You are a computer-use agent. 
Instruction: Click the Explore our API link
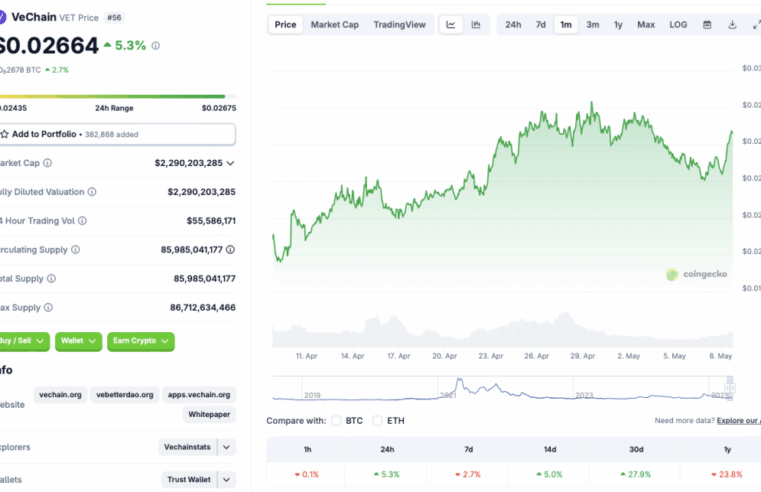click(739, 421)
